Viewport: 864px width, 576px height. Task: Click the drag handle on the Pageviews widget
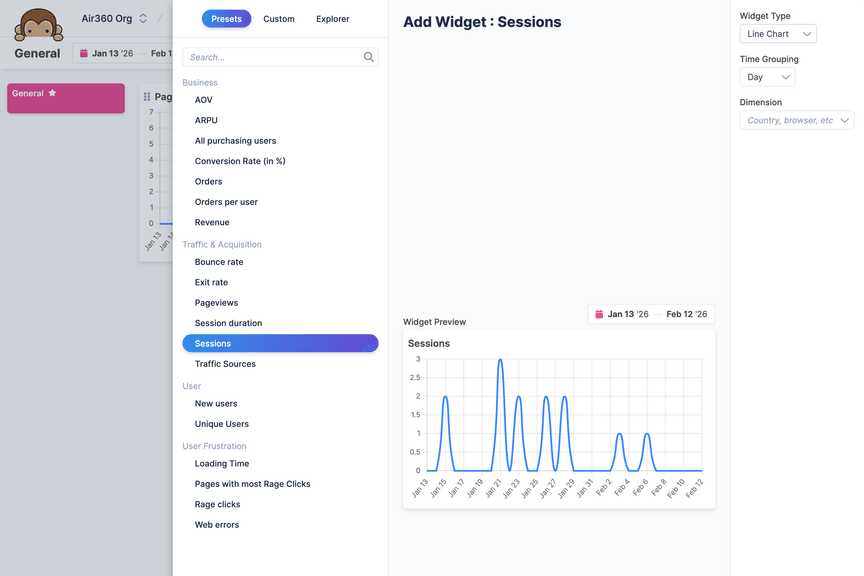(x=147, y=97)
